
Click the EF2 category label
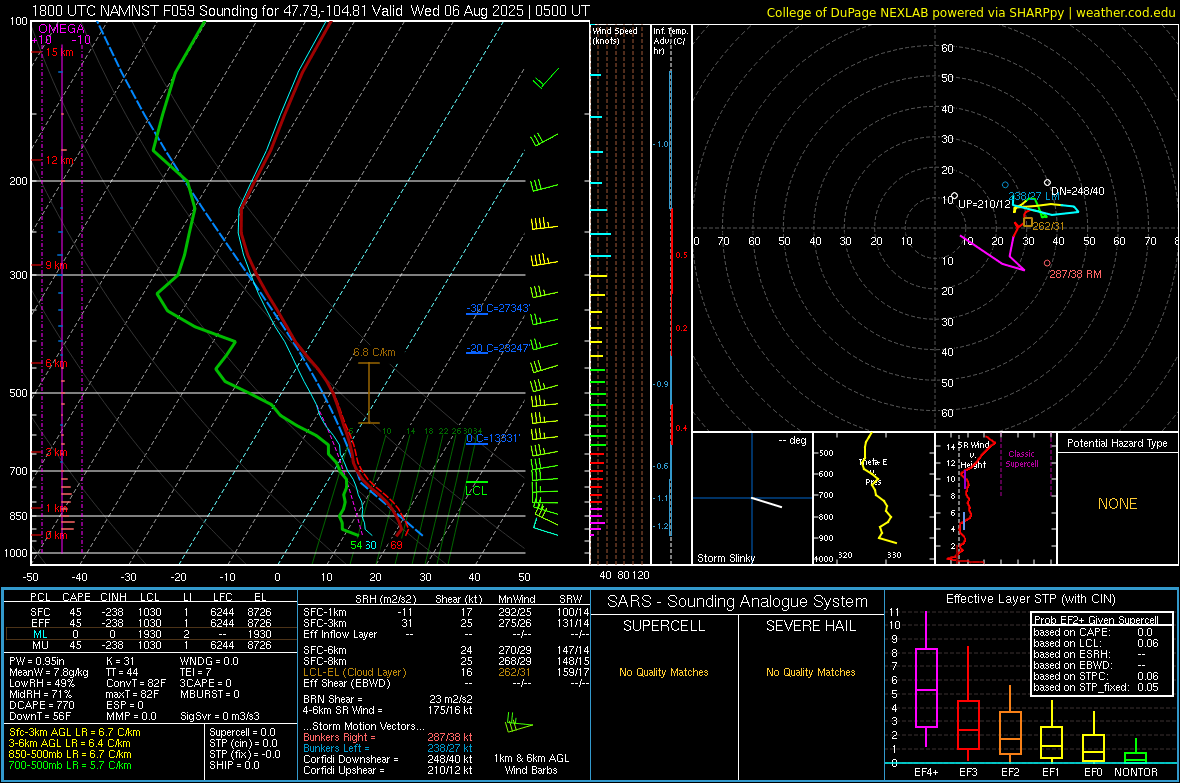click(1010, 772)
